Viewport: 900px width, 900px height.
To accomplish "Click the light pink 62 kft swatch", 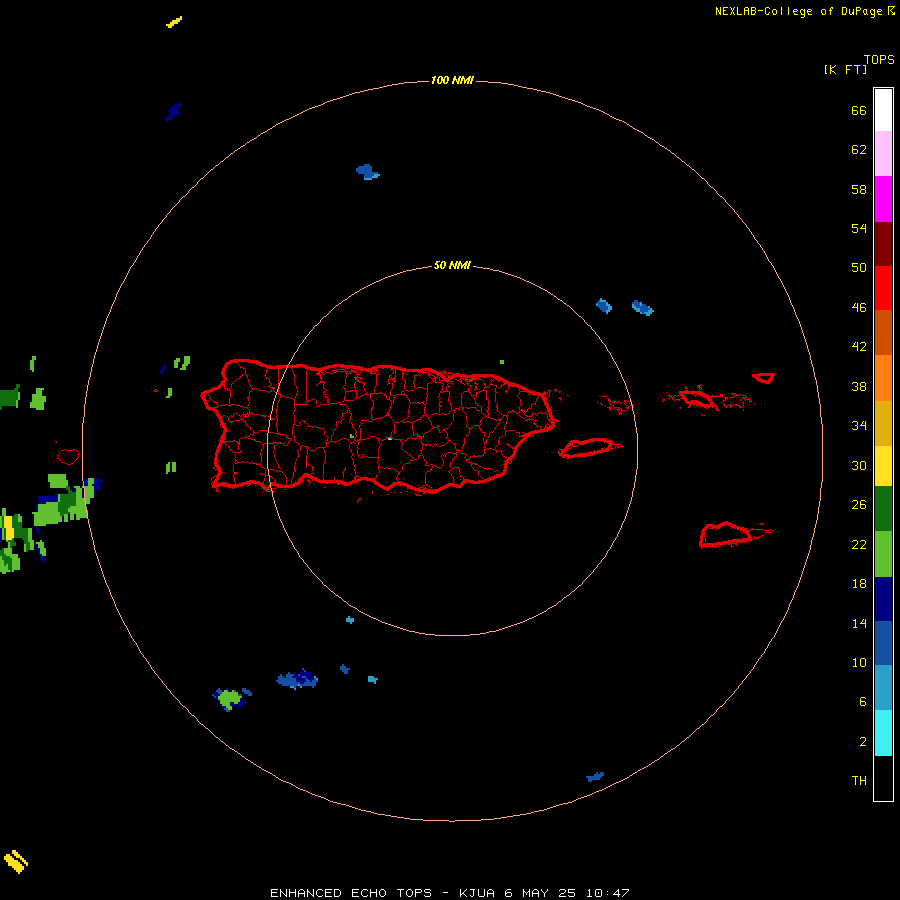I will (883, 154).
